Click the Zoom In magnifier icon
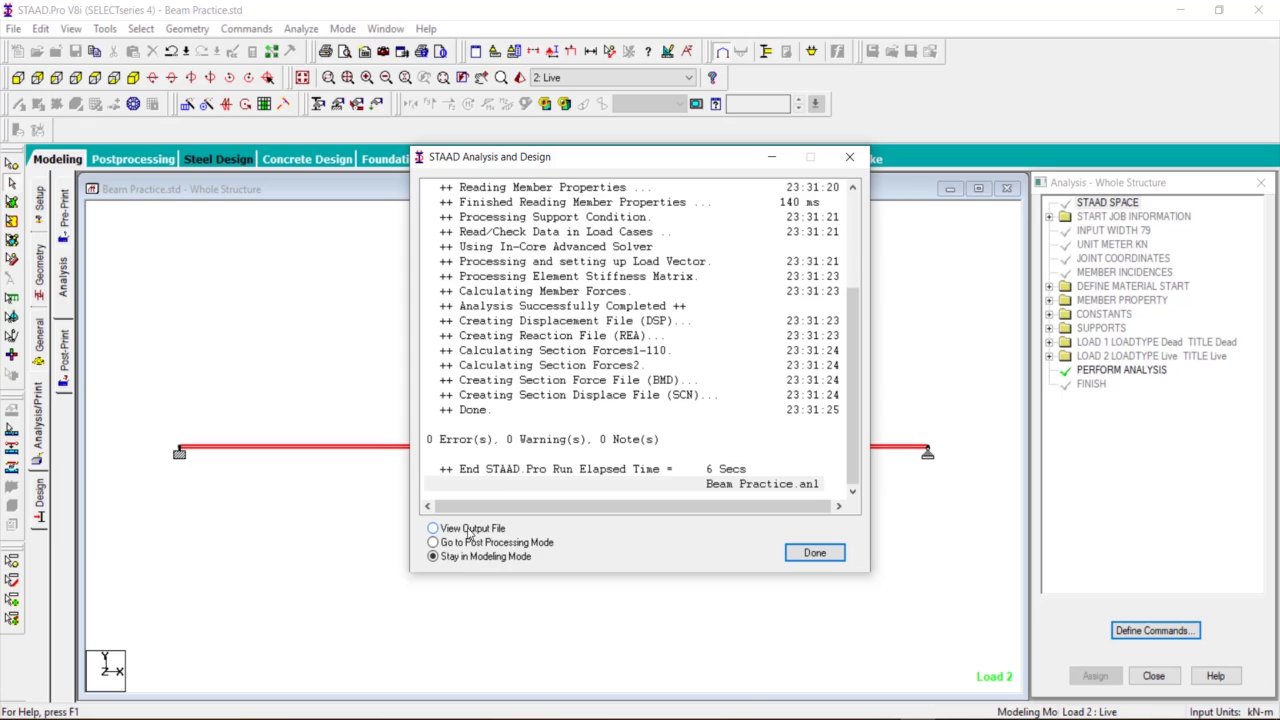This screenshot has height=720, width=1280. point(367,78)
